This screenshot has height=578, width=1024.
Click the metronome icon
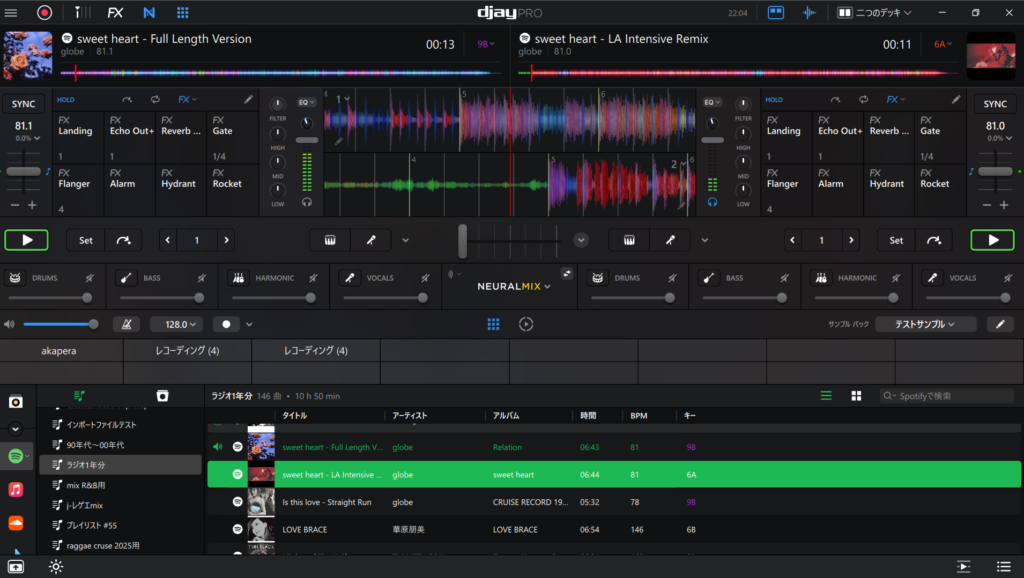[127, 324]
